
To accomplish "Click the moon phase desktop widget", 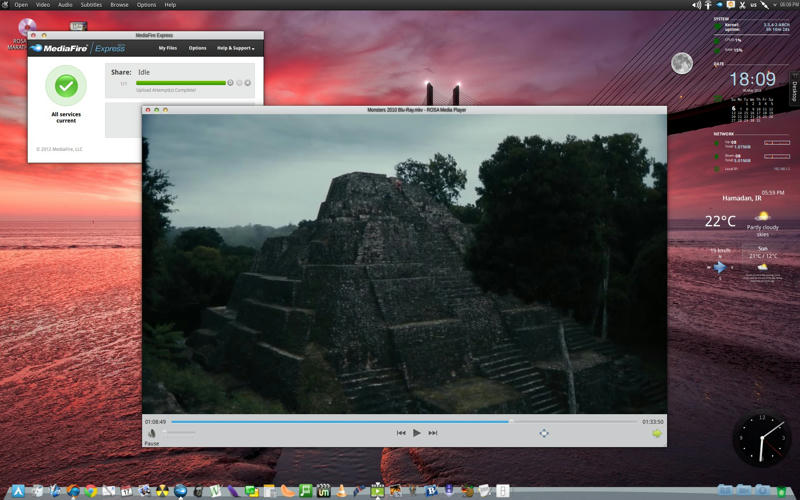I will [682, 63].
